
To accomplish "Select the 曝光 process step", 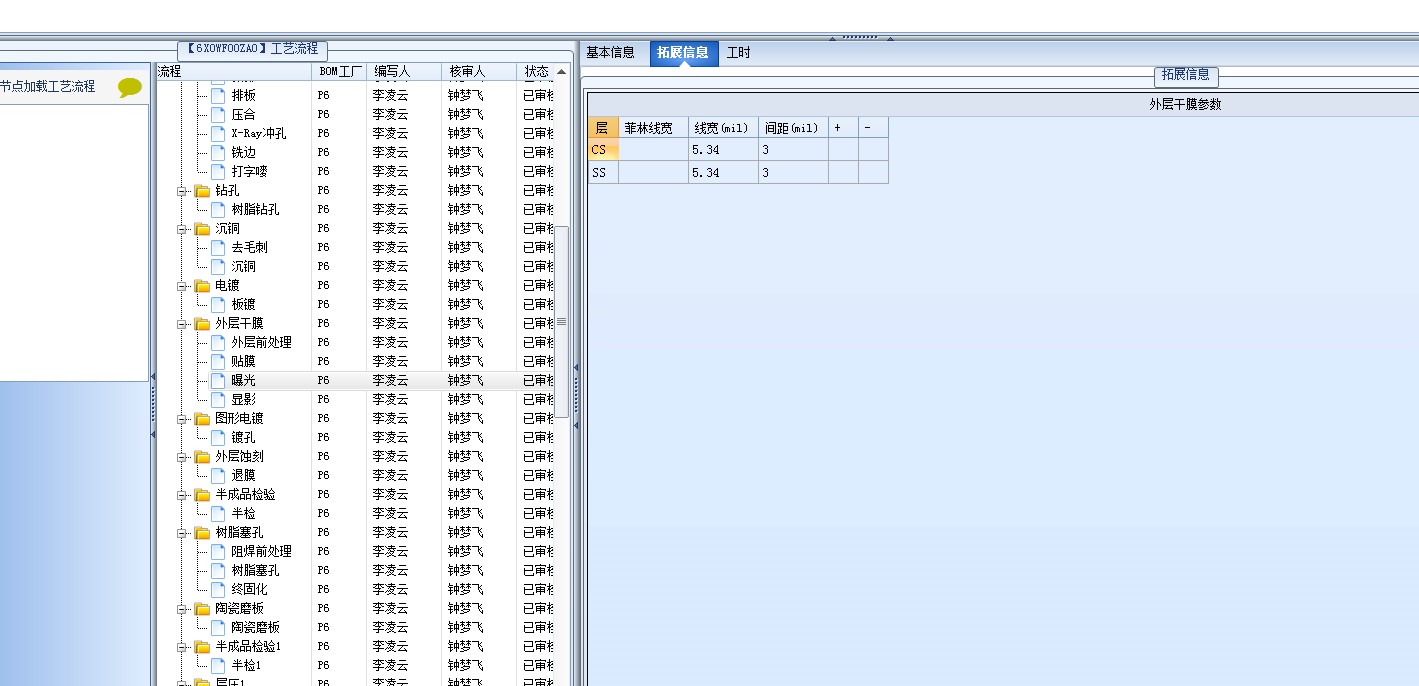I will coord(243,380).
